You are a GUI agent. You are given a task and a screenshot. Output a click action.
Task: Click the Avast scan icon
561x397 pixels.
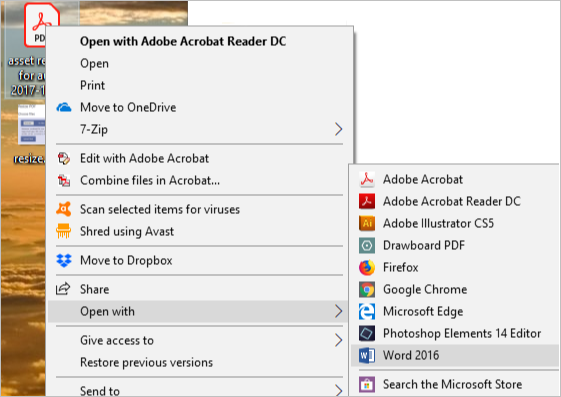click(64, 209)
